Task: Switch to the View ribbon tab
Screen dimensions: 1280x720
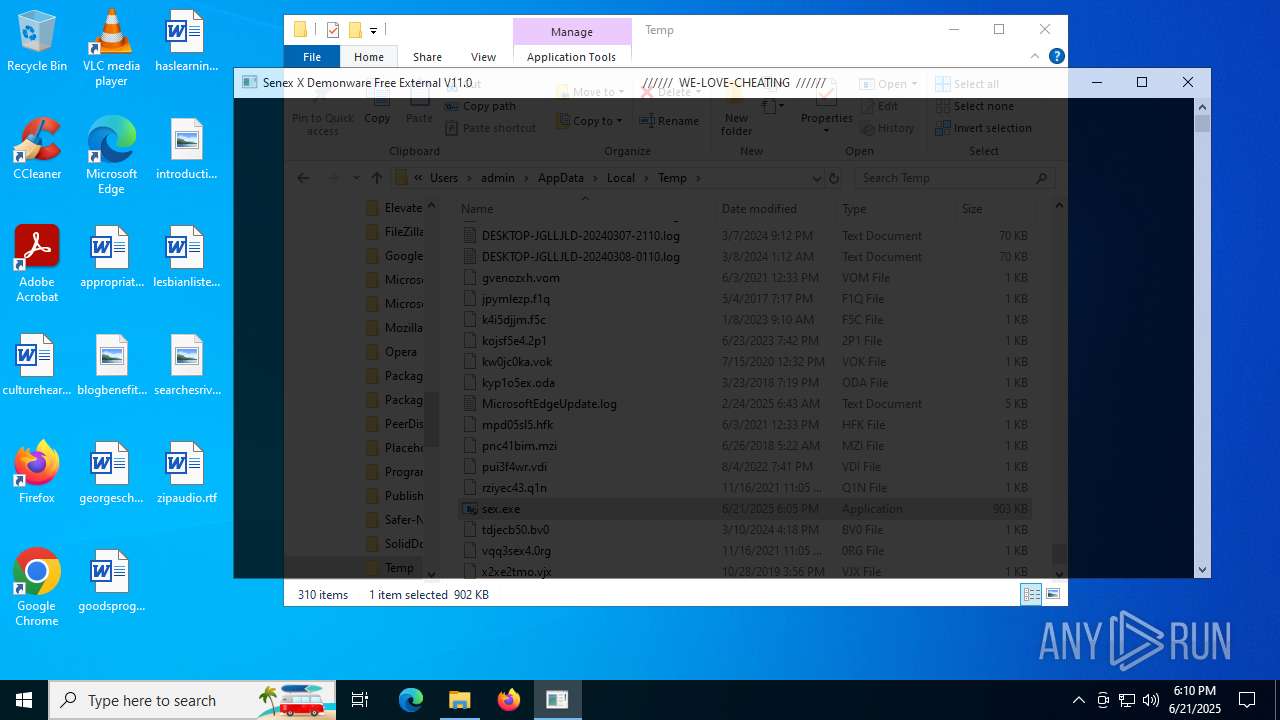Action: 483,57
